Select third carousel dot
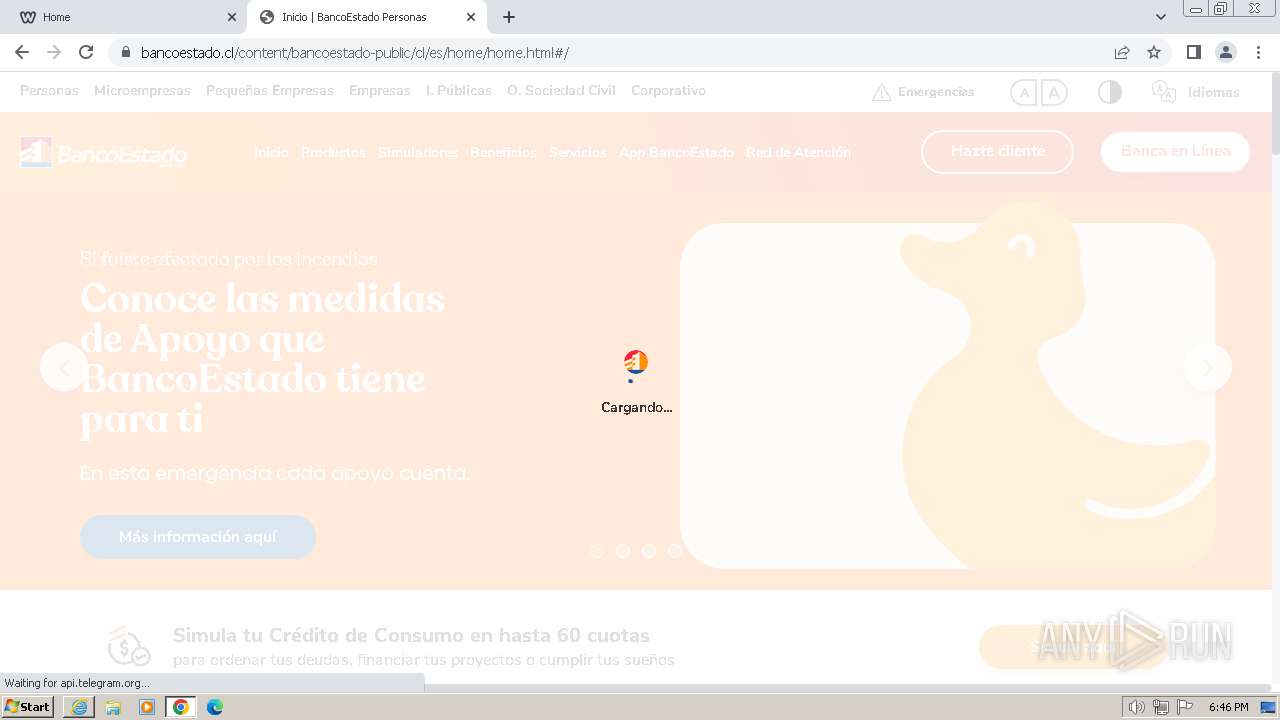The height and width of the screenshot is (720, 1280). (x=649, y=551)
